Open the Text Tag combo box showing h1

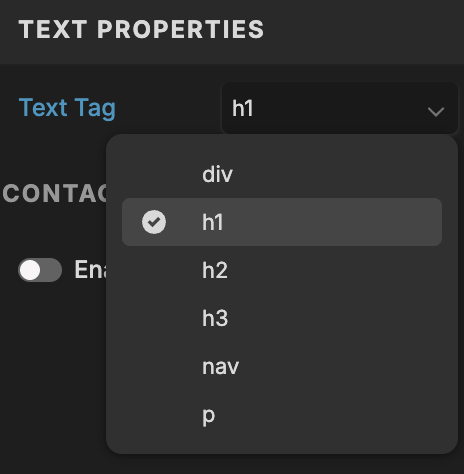coord(340,108)
